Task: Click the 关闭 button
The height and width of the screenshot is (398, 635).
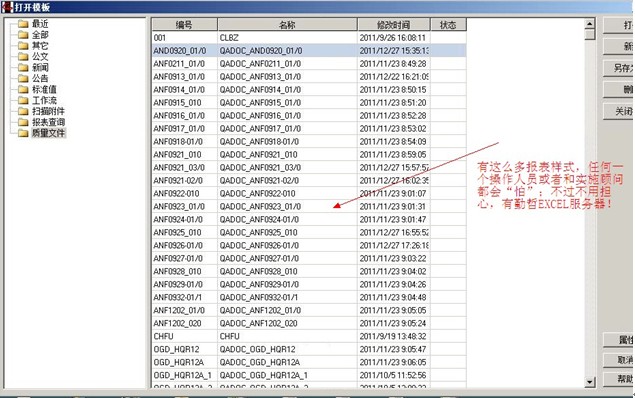Action: point(619,111)
